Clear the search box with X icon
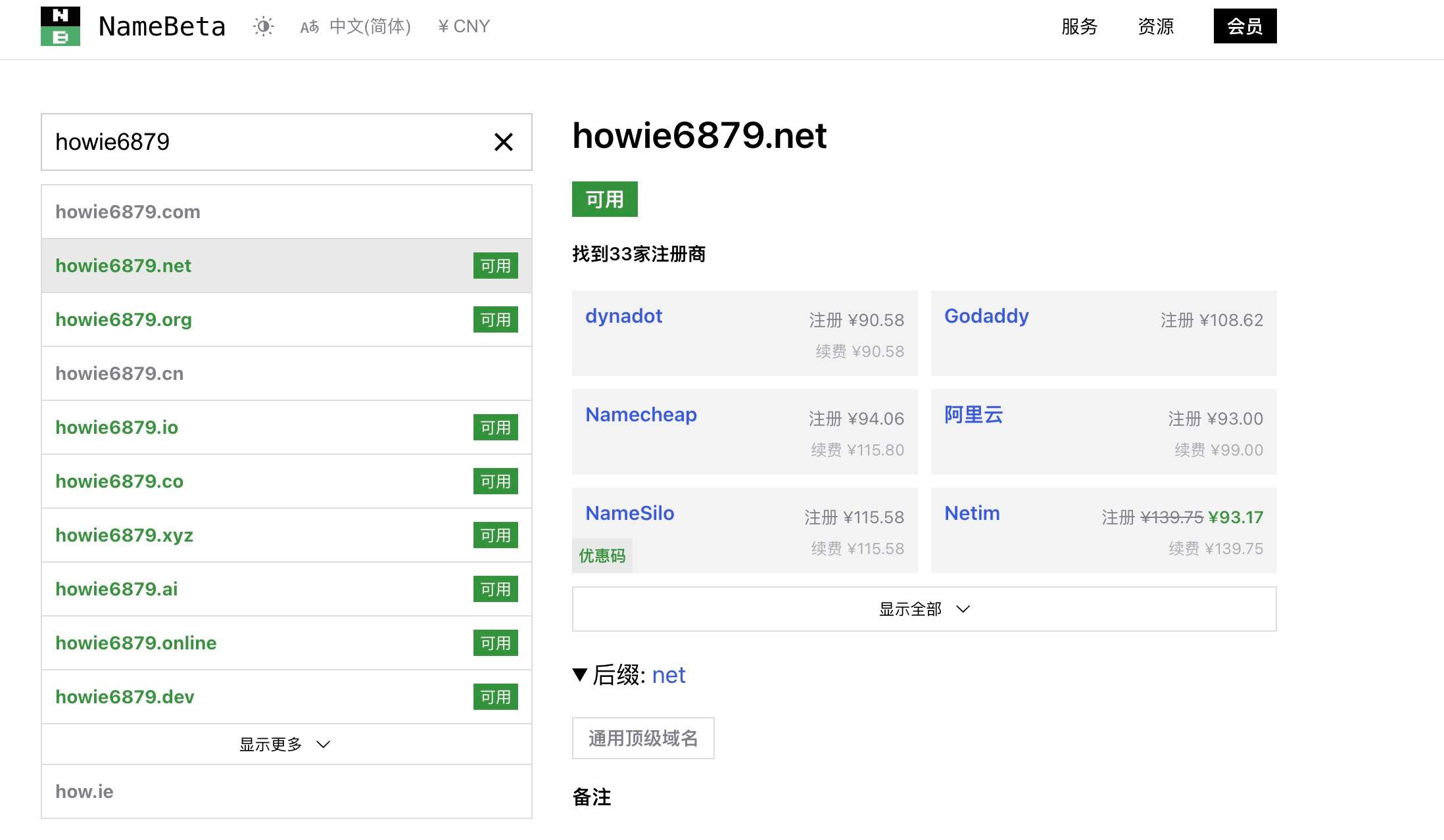This screenshot has width=1444, height=840. pyautogui.click(x=503, y=142)
